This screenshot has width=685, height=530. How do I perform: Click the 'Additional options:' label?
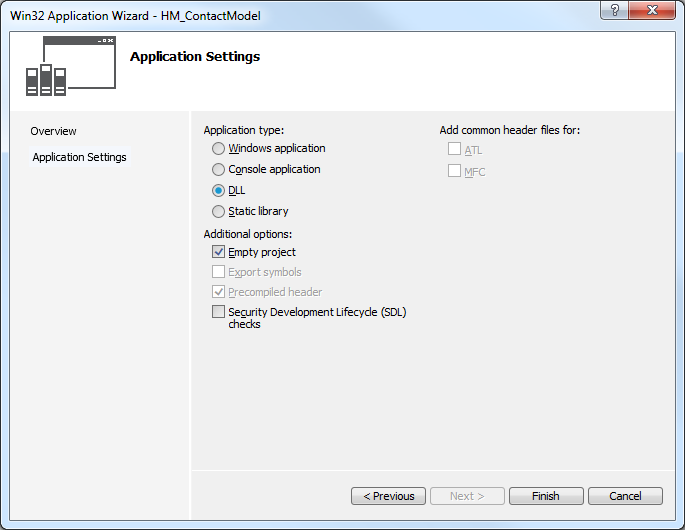tap(248, 234)
